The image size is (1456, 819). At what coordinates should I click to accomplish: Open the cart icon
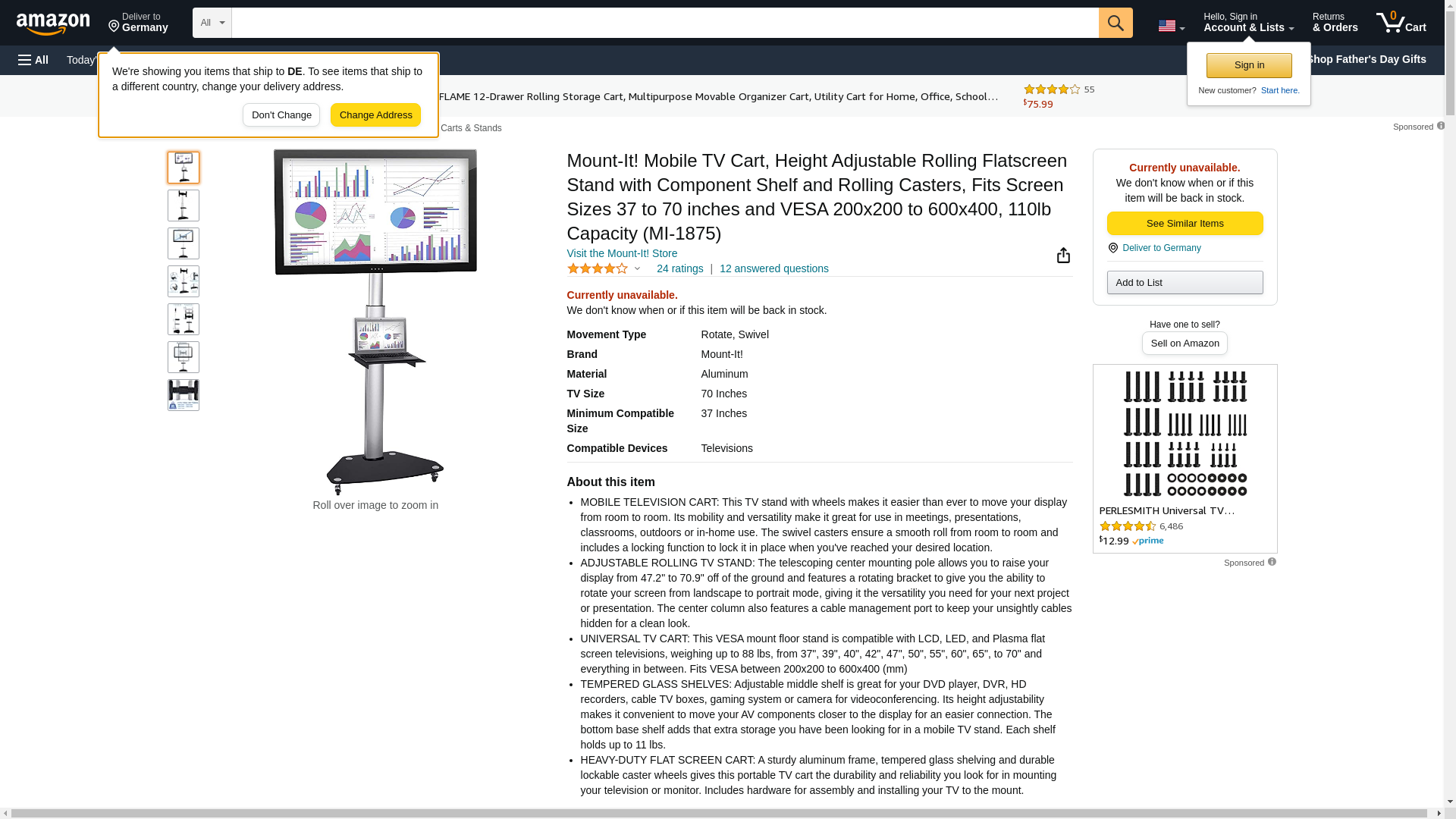pos(1401,23)
